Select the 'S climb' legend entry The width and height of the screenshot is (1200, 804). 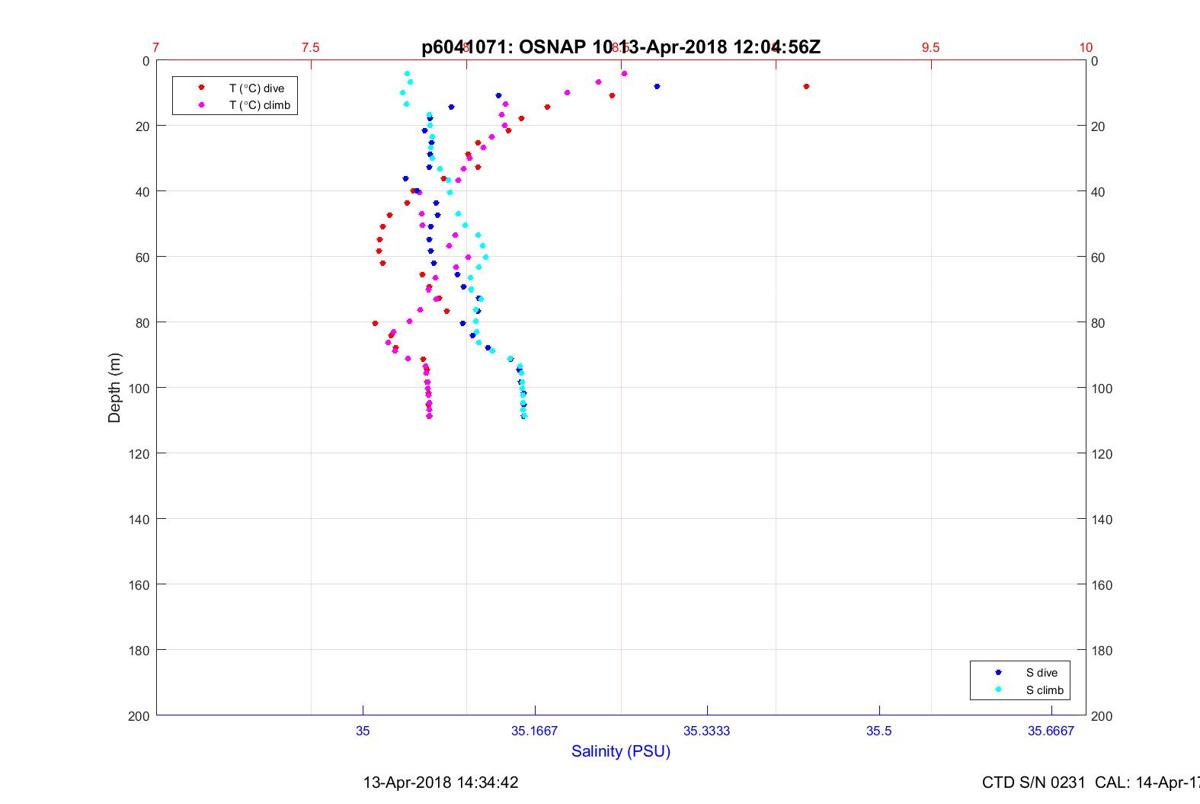pyautogui.click(x=1019, y=691)
